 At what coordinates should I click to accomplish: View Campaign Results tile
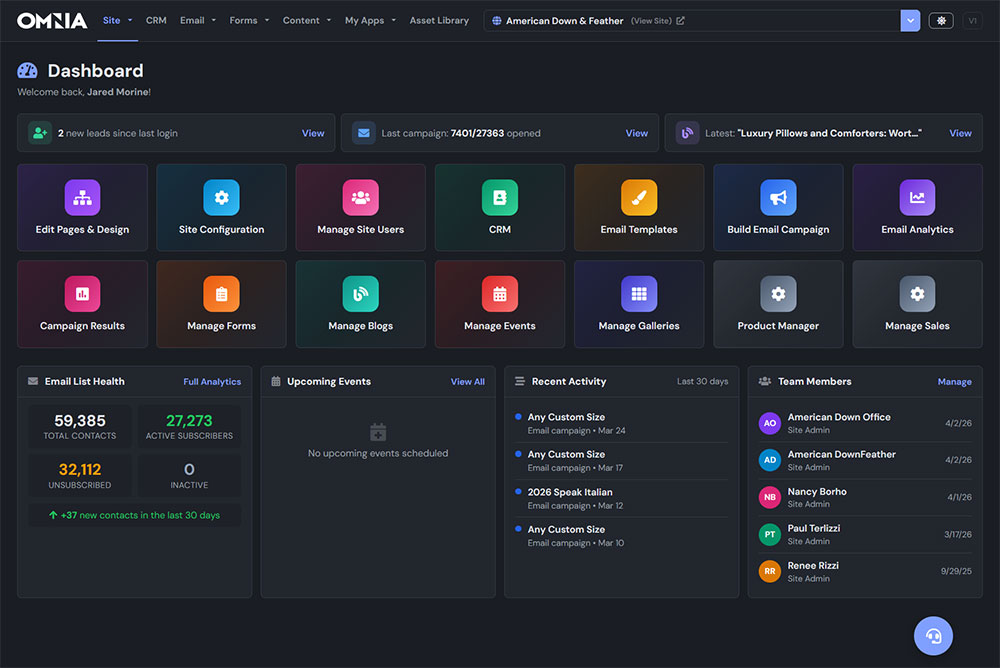82,304
